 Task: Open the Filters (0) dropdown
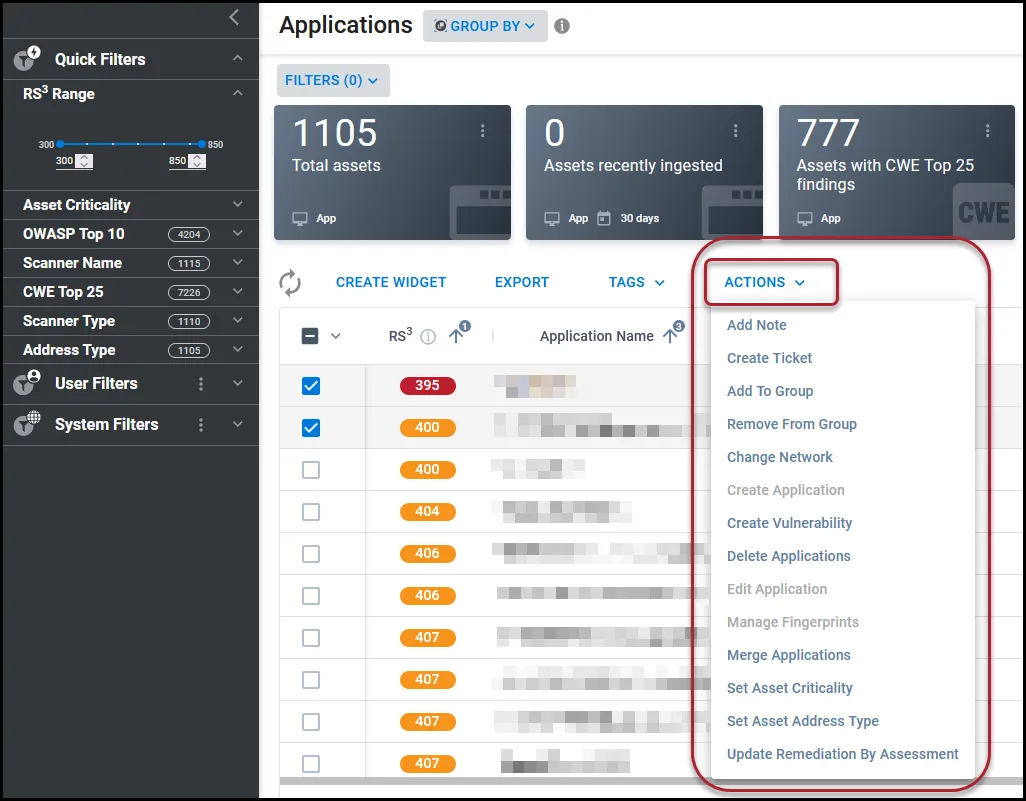click(333, 80)
